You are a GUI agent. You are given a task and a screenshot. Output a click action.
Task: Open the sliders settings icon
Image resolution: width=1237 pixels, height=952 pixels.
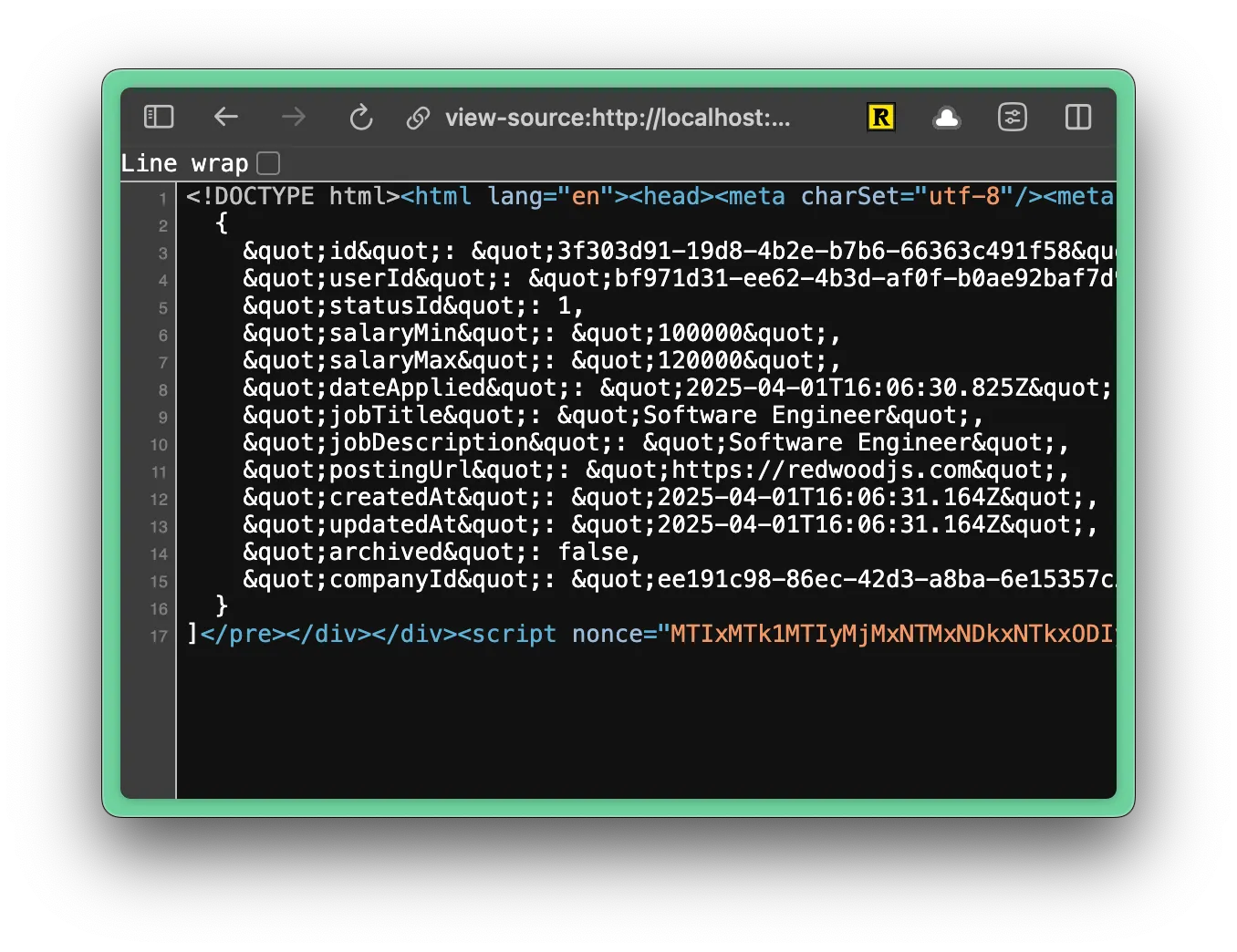coord(1013,117)
